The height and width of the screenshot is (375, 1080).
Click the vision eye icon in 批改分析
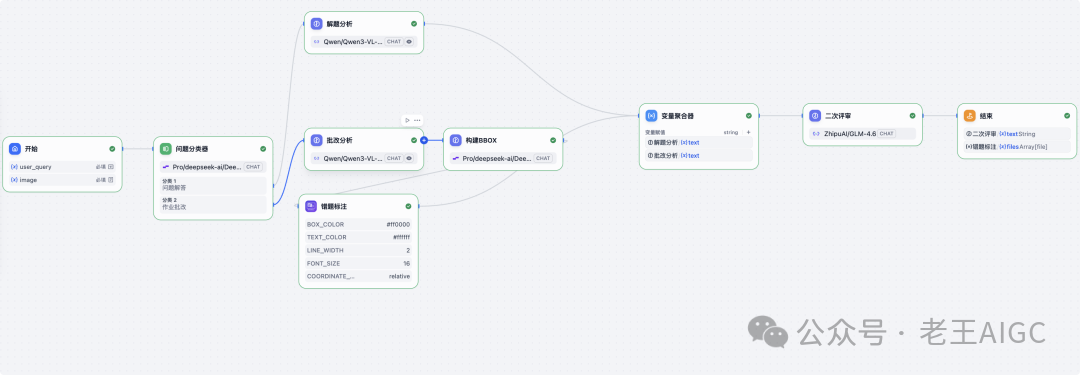(x=409, y=158)
